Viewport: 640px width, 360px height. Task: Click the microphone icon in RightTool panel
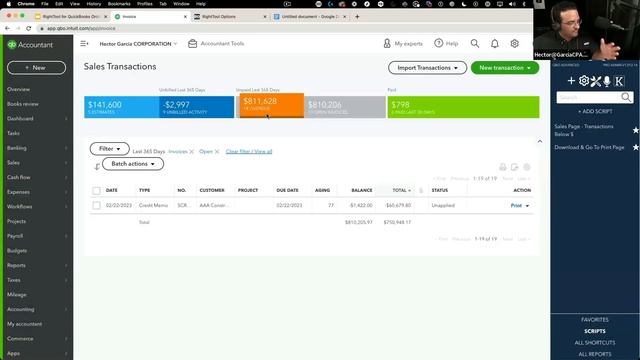(607, 81)
